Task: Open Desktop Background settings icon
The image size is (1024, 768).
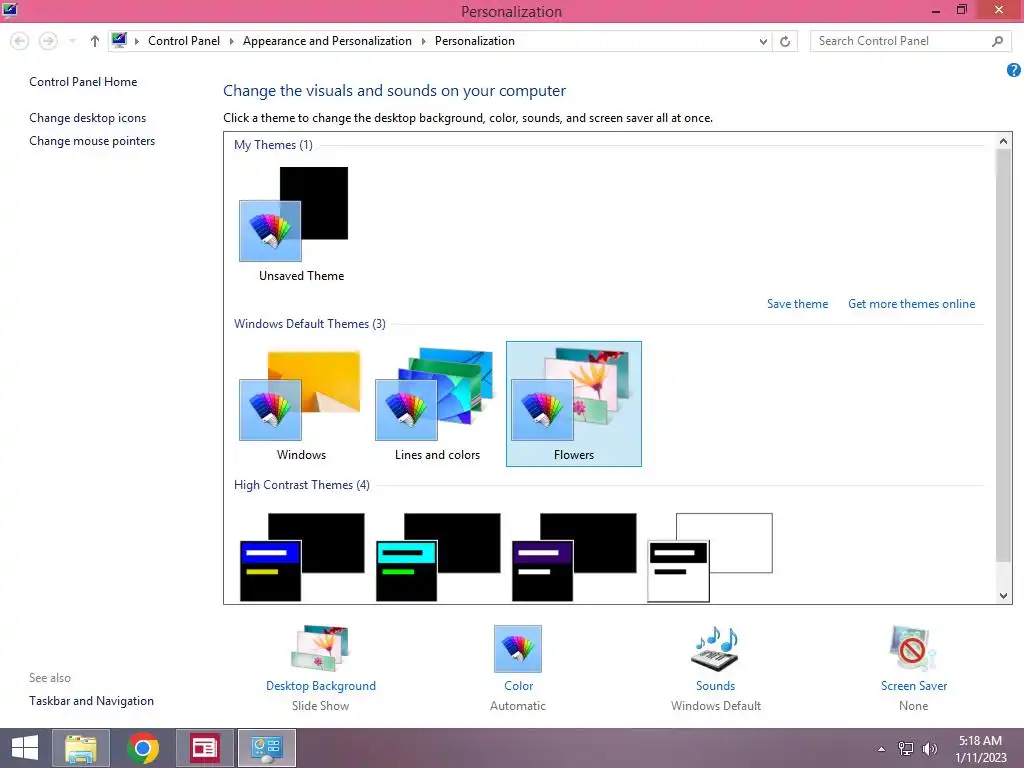Action: [x=320, y=648]
